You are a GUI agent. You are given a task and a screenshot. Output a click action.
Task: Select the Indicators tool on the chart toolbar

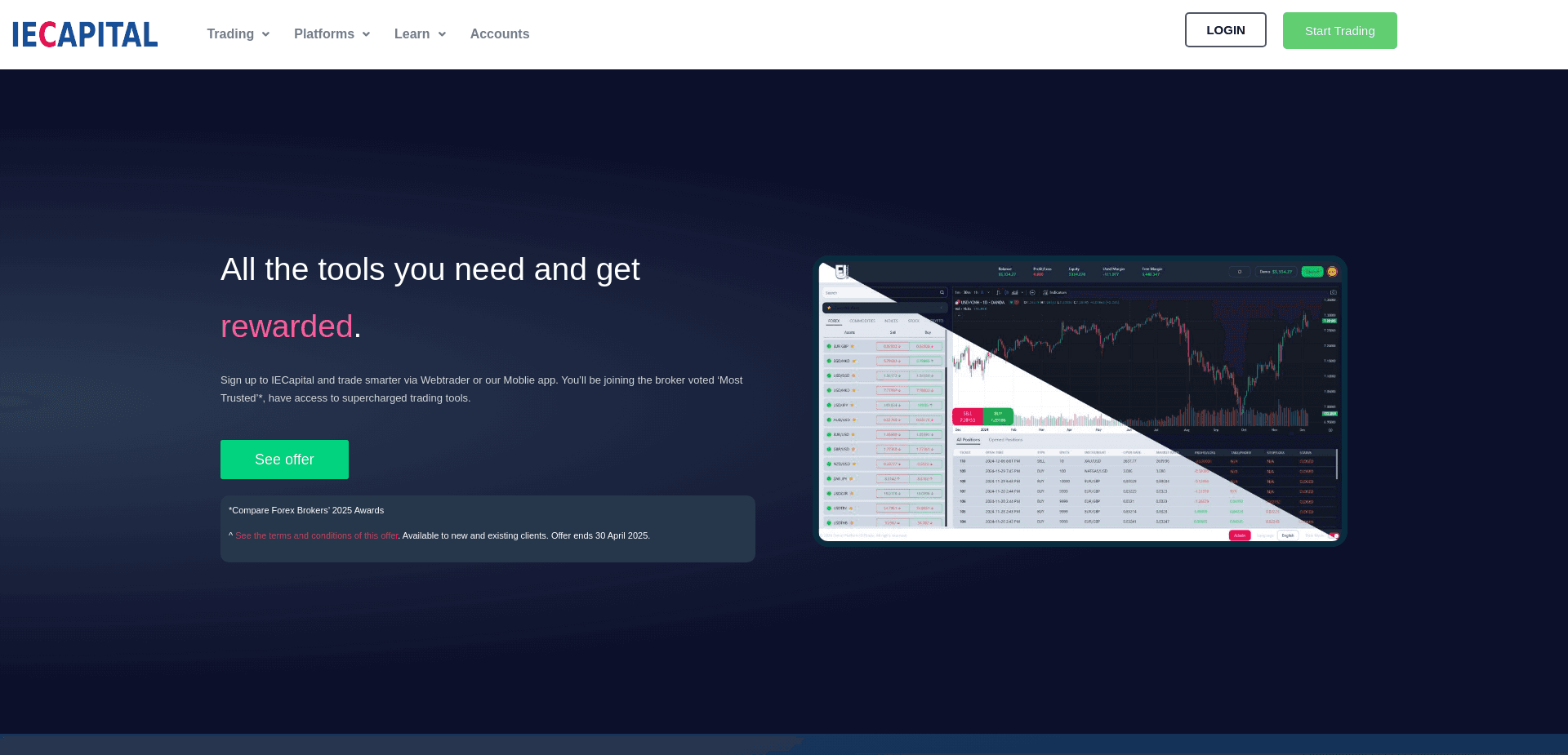pos(1053,292)
